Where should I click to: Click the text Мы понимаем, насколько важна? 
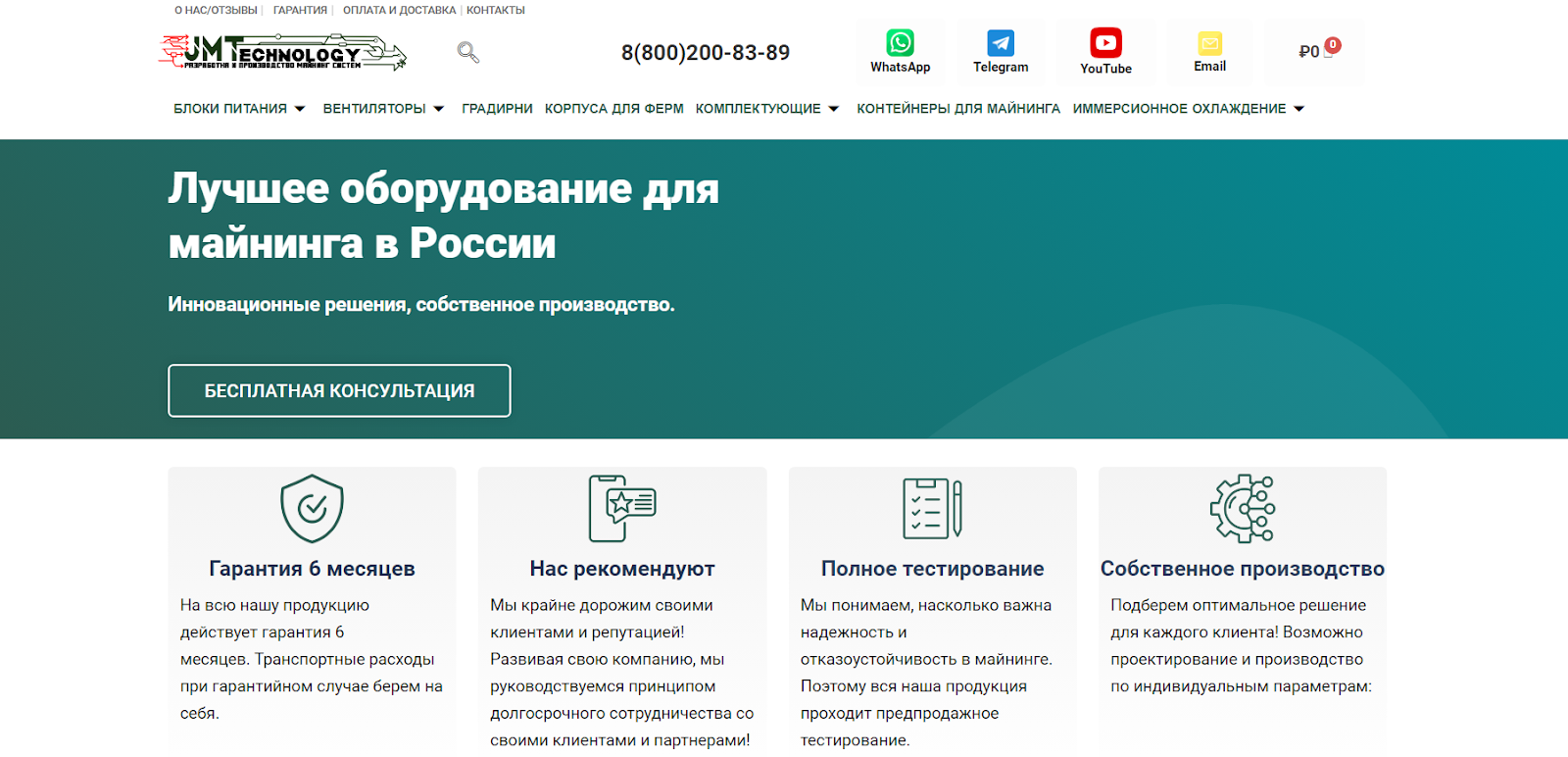pyautogui.click(x=926, y=606)
